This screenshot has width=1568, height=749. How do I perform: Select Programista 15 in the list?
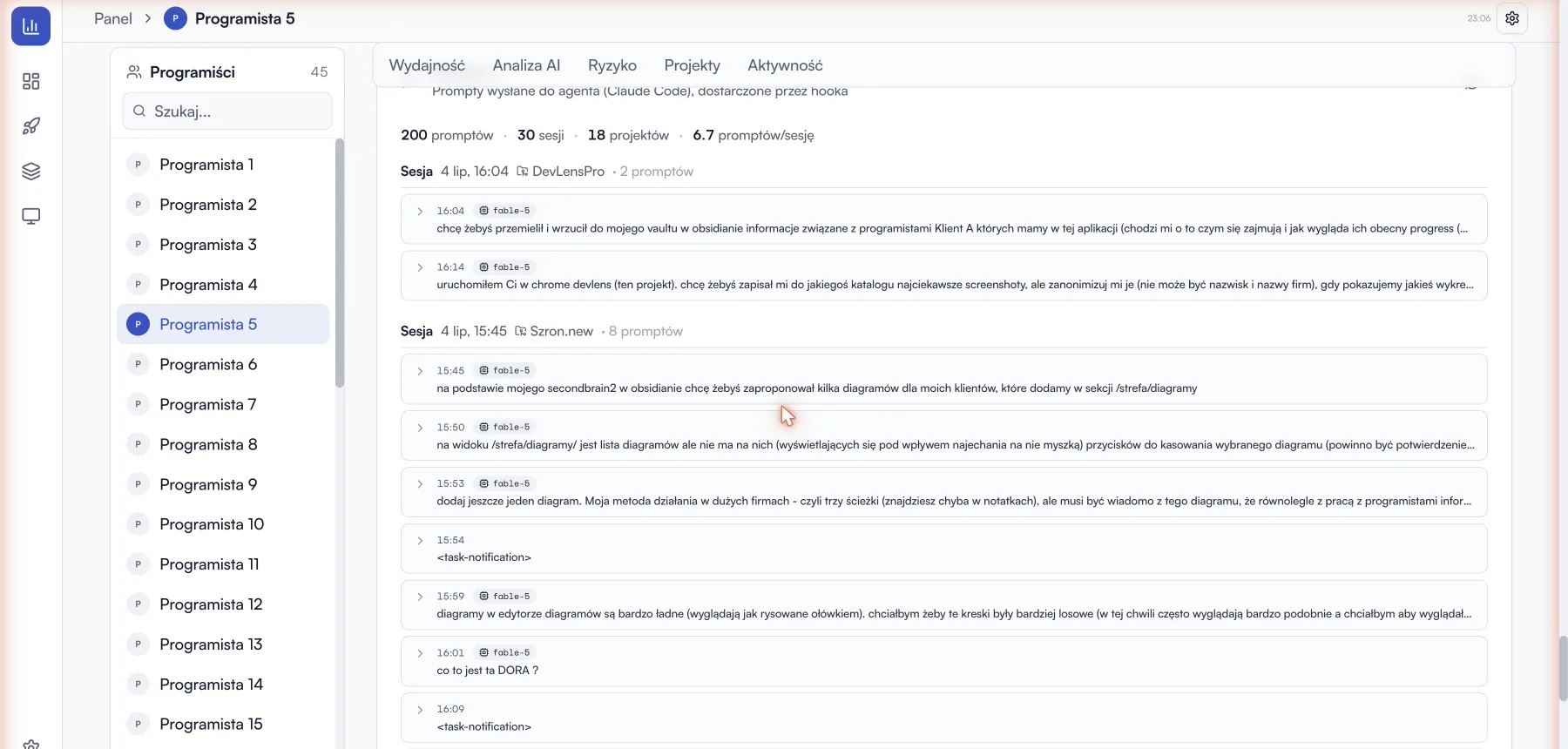223,724
